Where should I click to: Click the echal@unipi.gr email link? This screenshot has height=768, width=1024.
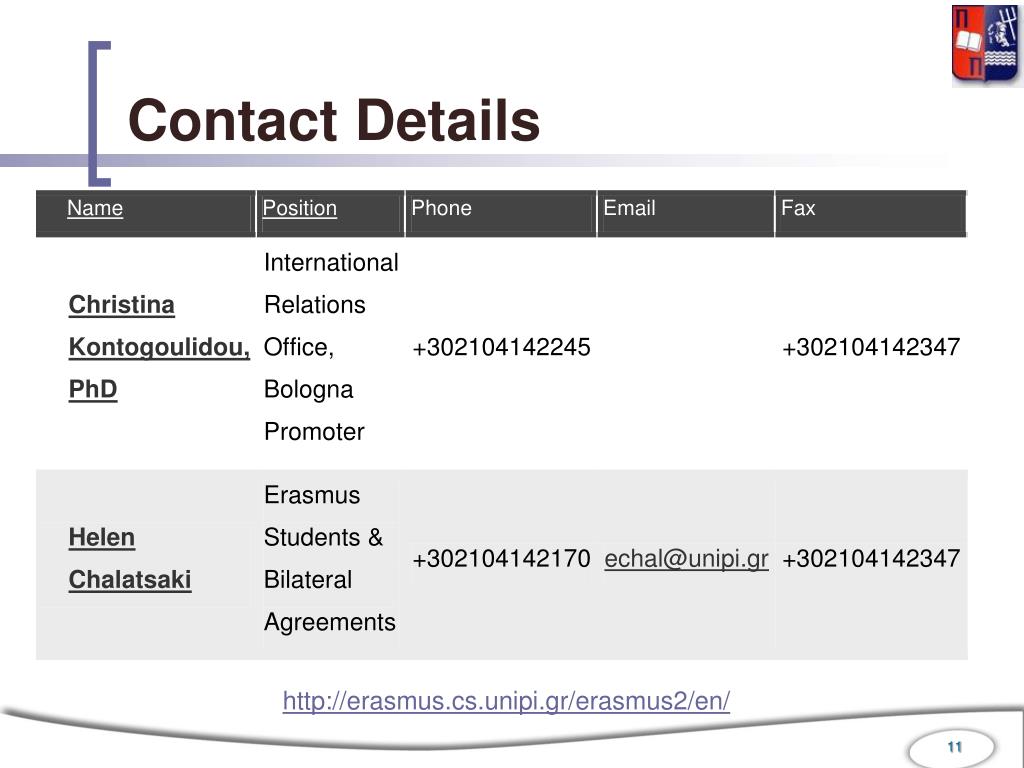pyautogui.click(x=686, y=559)
